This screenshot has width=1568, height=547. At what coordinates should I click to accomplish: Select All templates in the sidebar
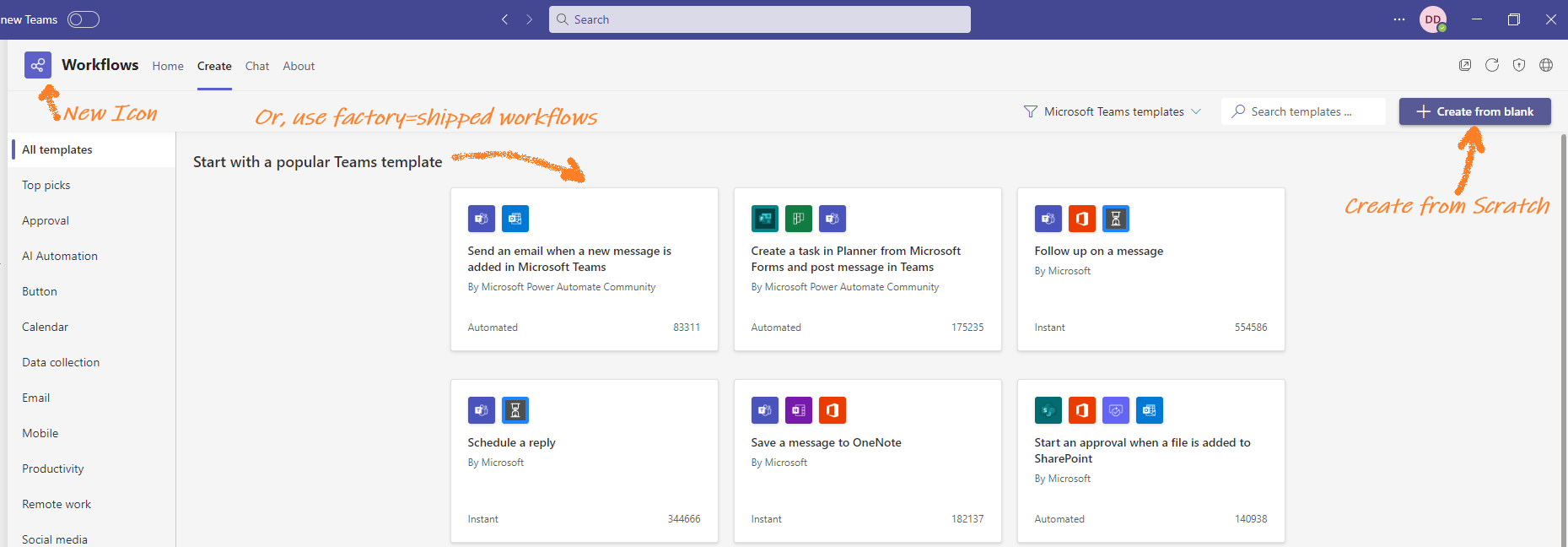pos(92,149)
